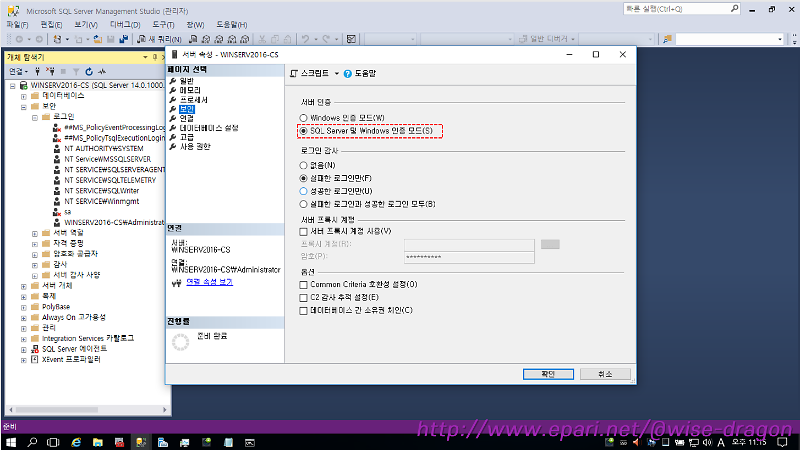Click the find icon beside the search combo box
Screen dimensions: 800x450
(x=667, y=39)
